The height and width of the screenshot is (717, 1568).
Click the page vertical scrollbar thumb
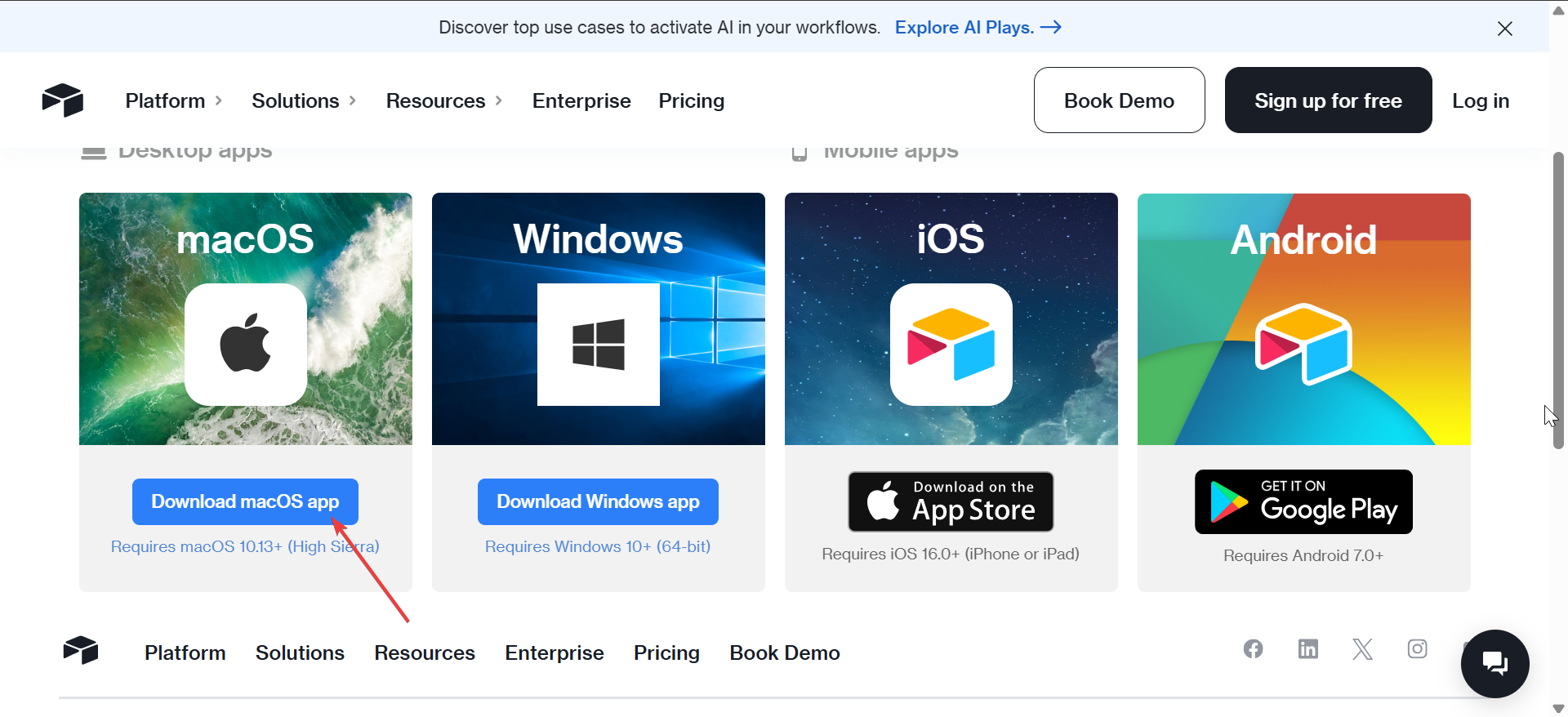(x=1558, y=300)
